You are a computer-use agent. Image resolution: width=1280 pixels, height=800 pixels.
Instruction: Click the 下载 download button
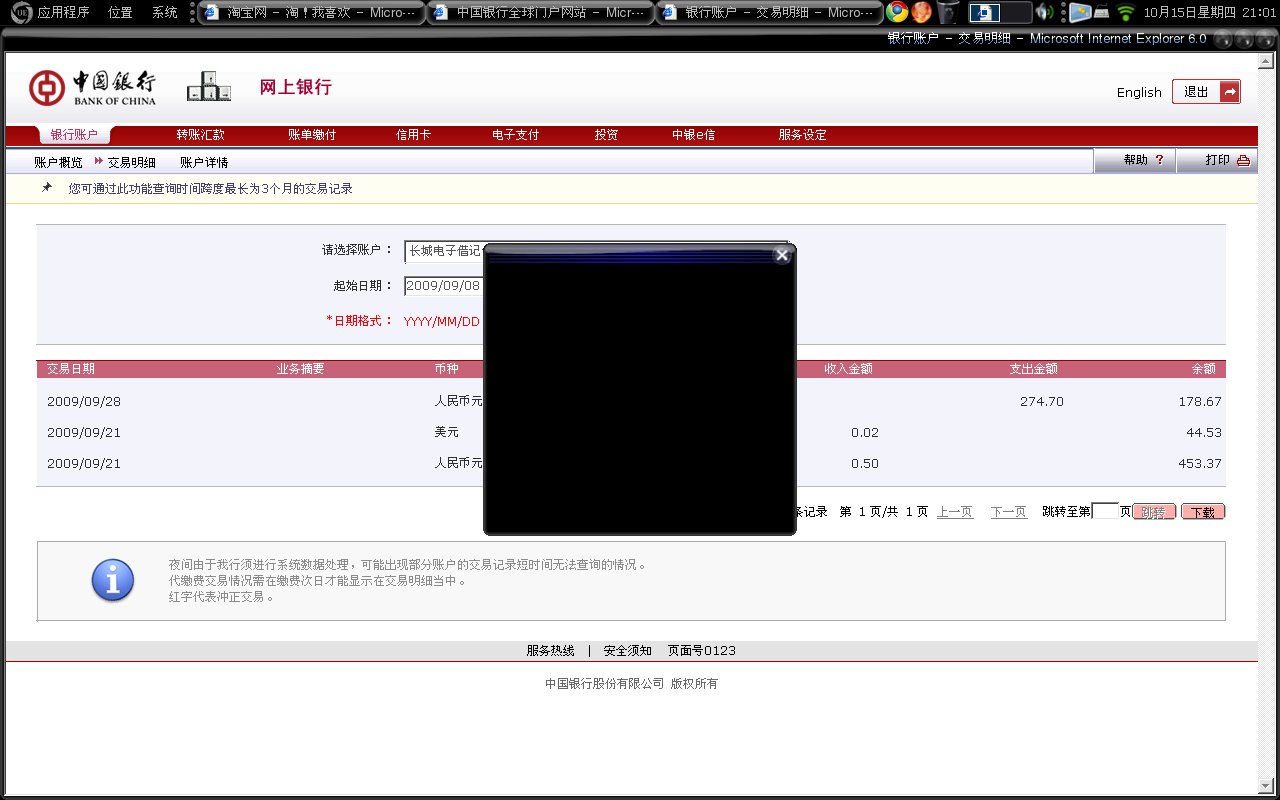pyautogui.click(x=1203, y=512)
